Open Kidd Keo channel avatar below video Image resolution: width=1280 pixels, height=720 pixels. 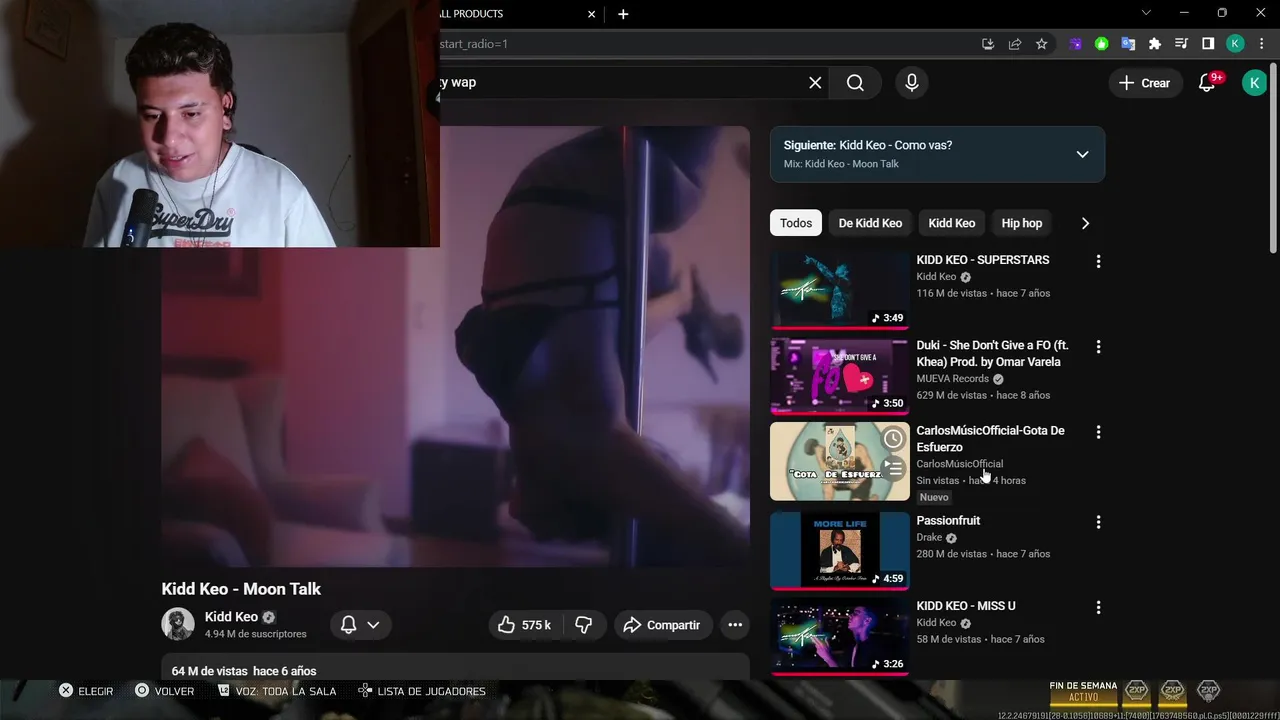click(x=178, y=624)
